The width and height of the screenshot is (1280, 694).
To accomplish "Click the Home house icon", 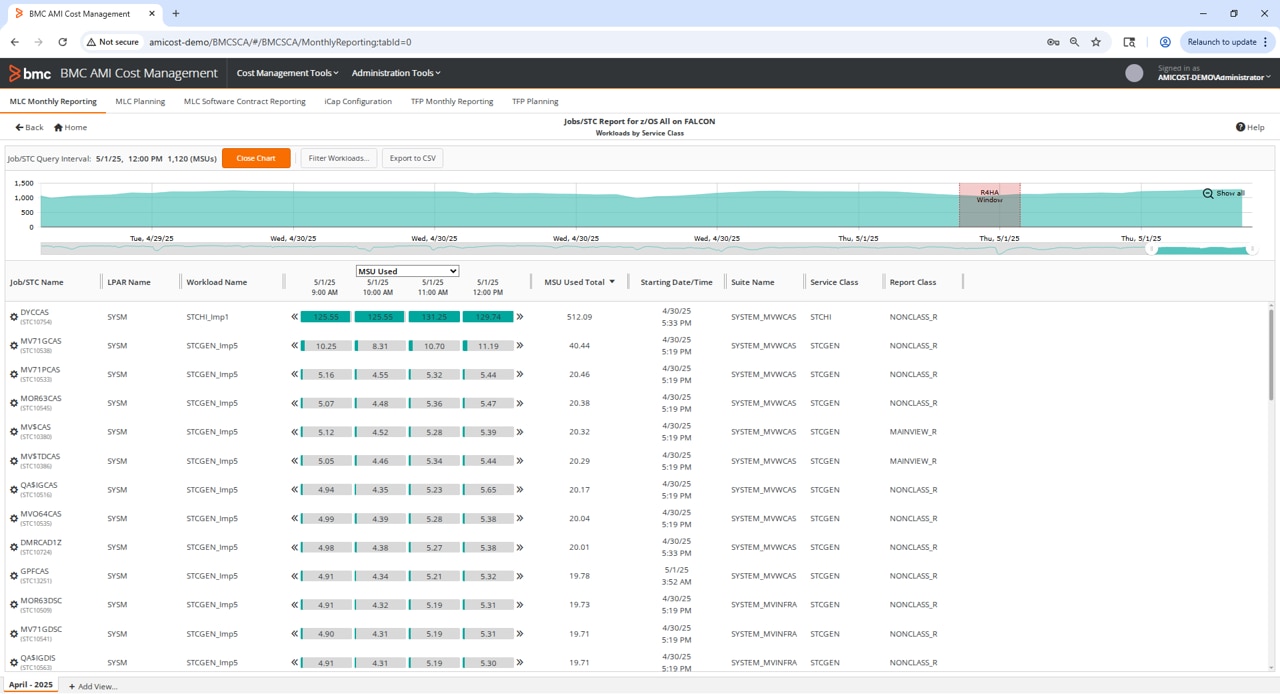I will point(59,127).
